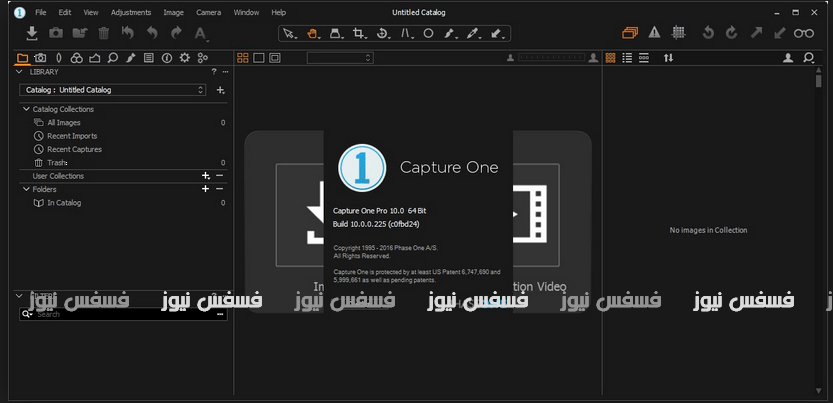
Task: Open the Camera menu
Action: pyautogui.click(x=208, y=12)
